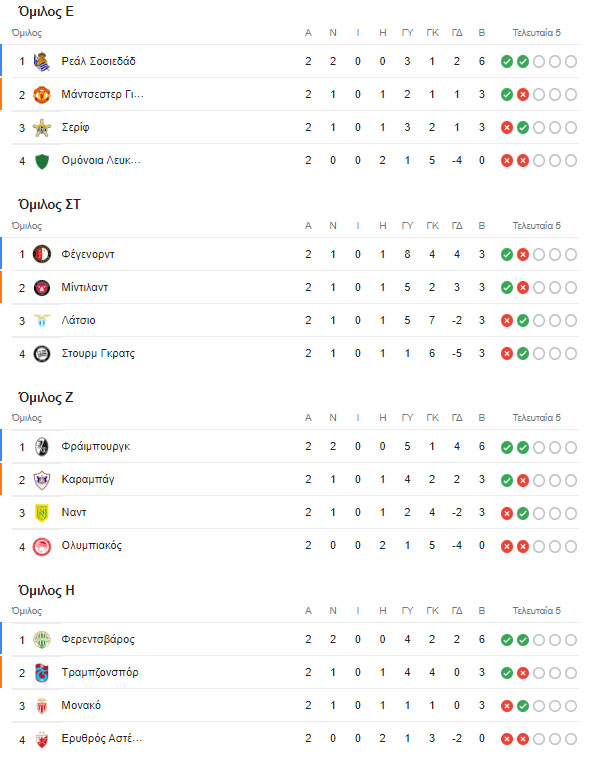Screen dimensions: 600x761
Task: Click the Όμιλος Η group heading
Action: 46,590
